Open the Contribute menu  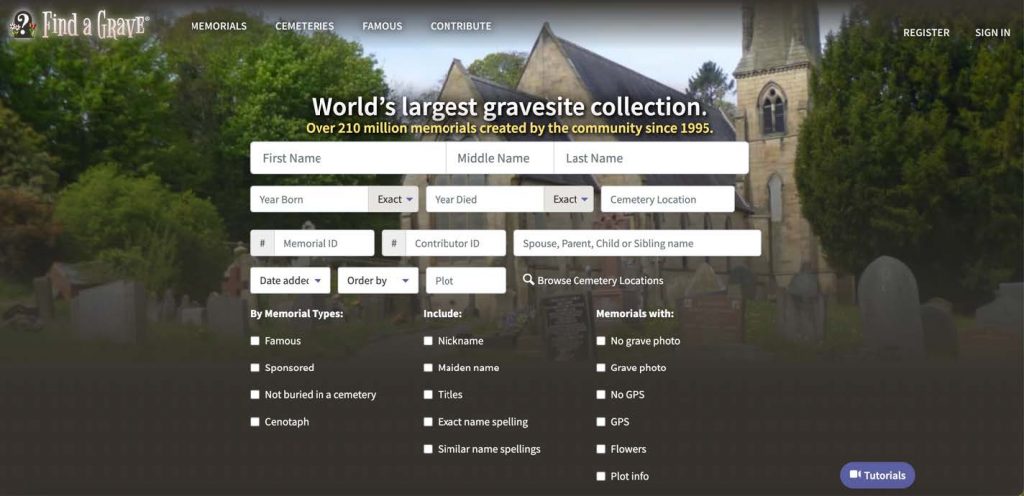(461, 26)
